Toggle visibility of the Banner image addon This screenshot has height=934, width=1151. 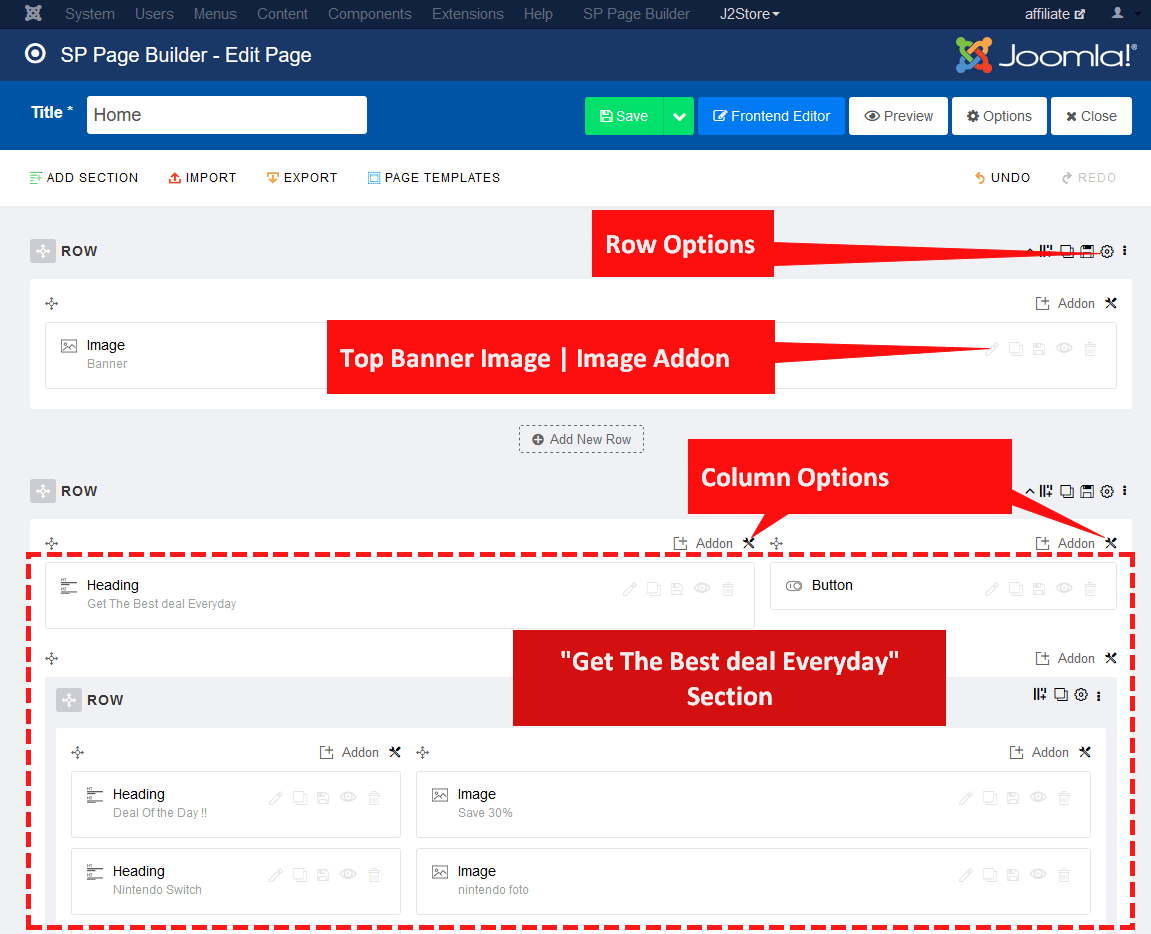(1064, 349)
